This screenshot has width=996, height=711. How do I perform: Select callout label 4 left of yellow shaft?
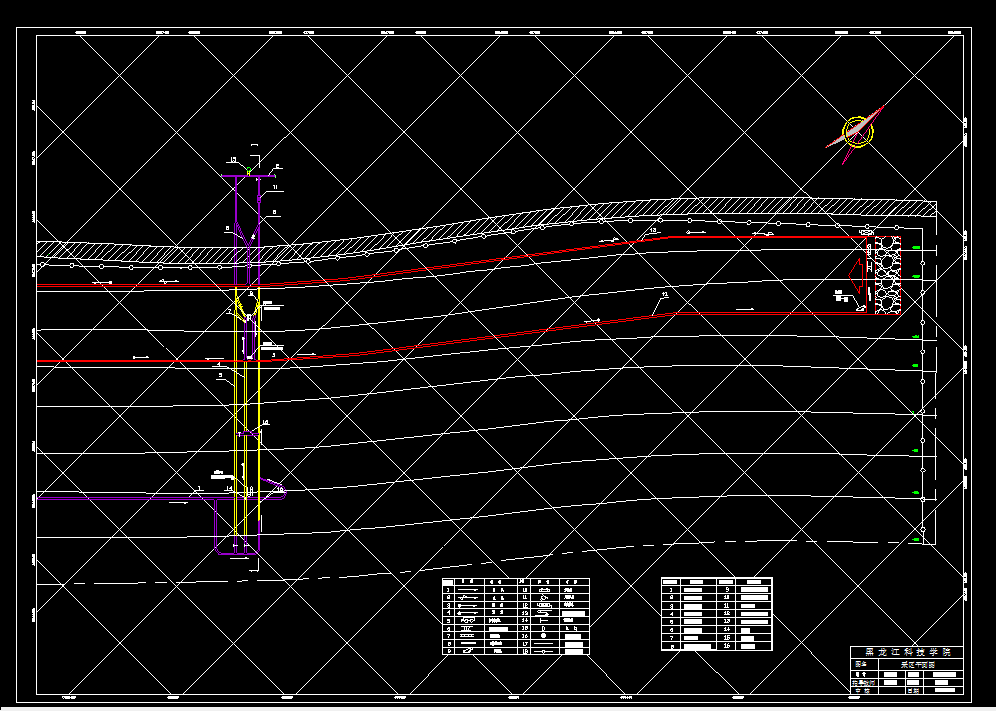click(219, 365)
